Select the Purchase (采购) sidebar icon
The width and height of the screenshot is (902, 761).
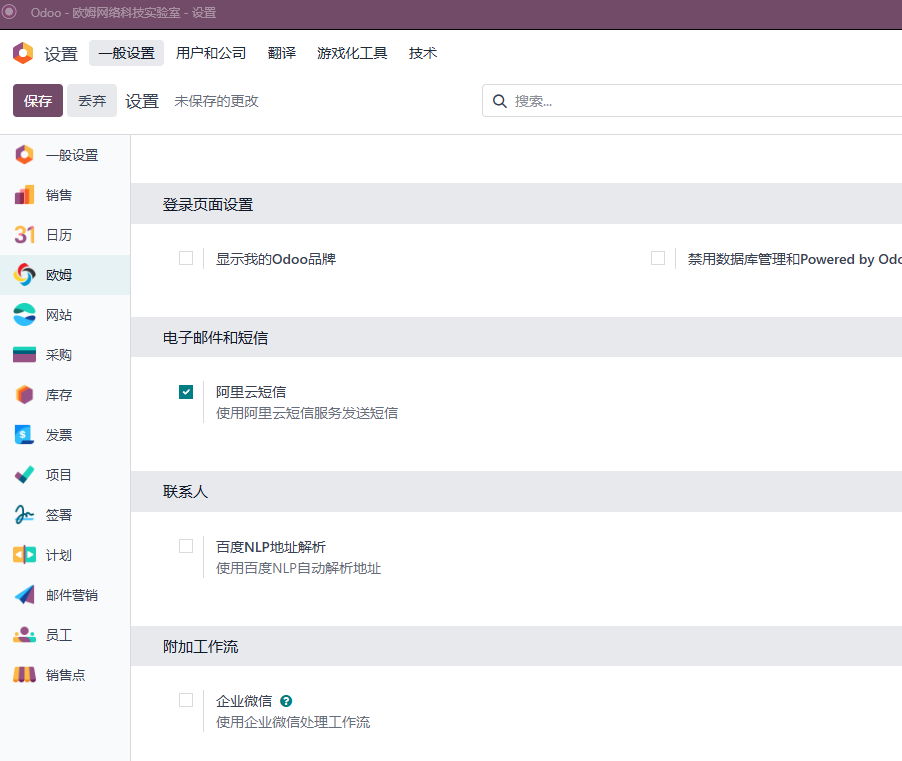click(x=24, y=355)
